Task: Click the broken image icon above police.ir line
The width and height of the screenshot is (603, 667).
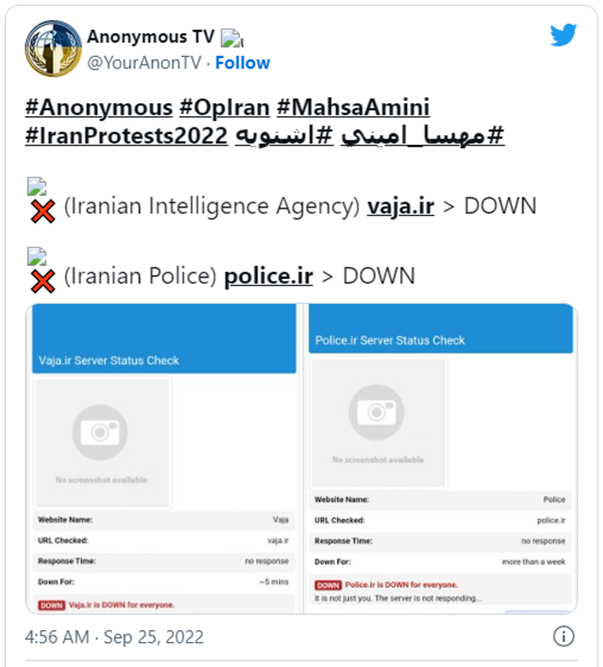Action: 37,256
